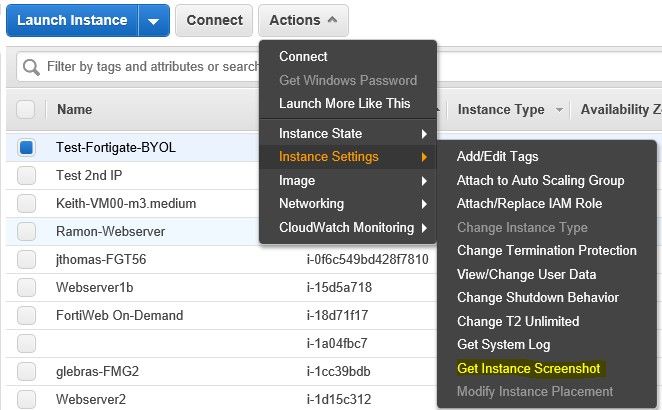Screen dimensions: 662x410
Task: Check the jthomas-FGT56 row checkbox
Action: tap(26, 259)
